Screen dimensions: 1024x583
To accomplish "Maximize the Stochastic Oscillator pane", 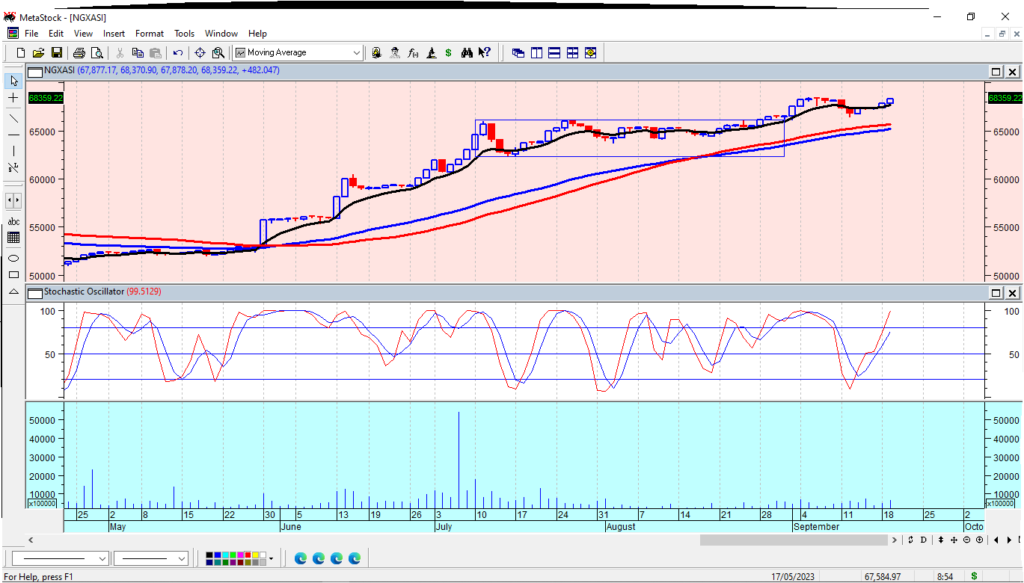I will pyautogui.click(x=996, y=292).
